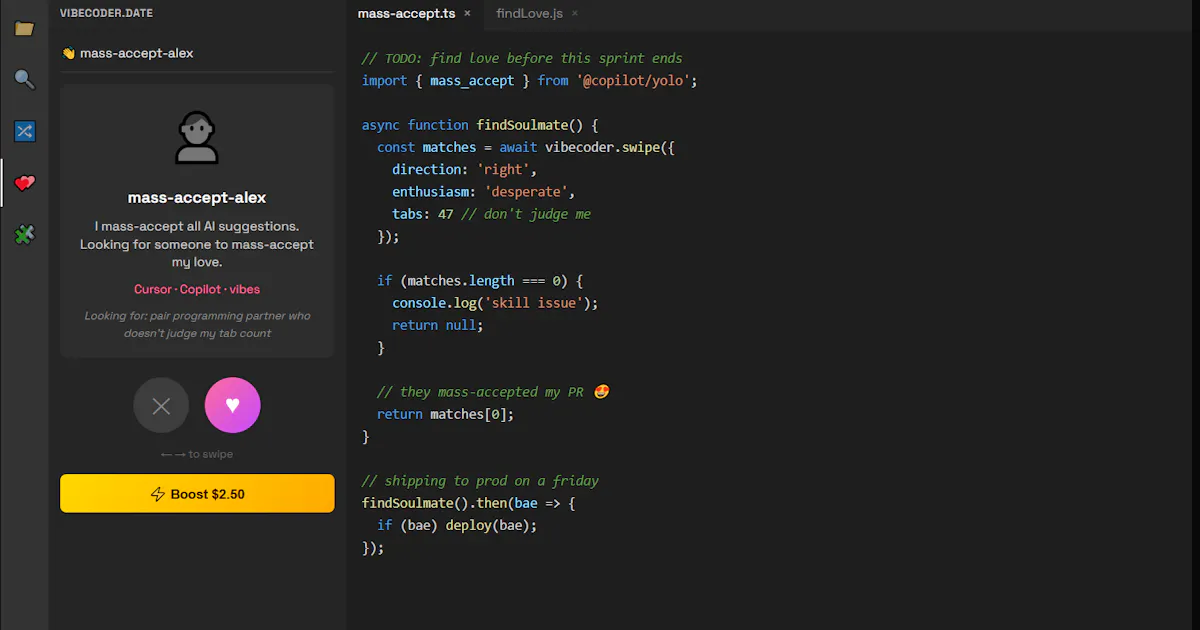Click the 'Looking for: pair programming partner' text
This screenshot has width=1200, height=630.
point(197,324)
